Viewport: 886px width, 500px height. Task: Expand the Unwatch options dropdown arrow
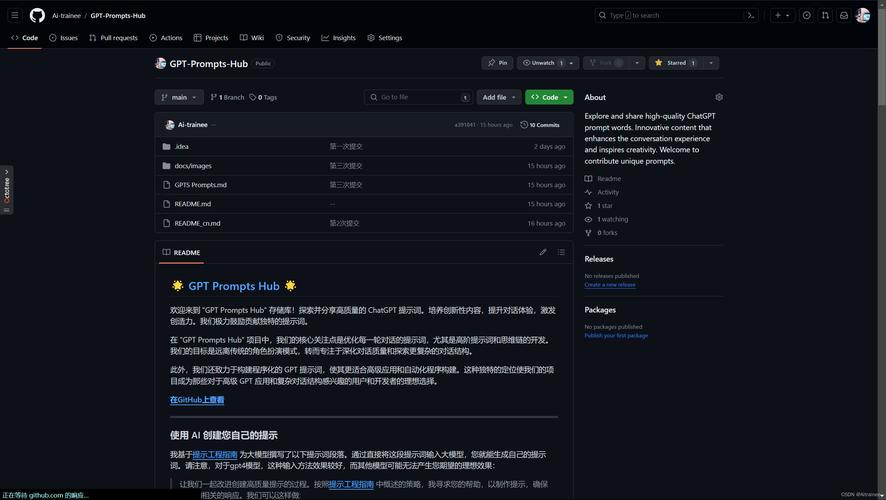tap(572, 63)
